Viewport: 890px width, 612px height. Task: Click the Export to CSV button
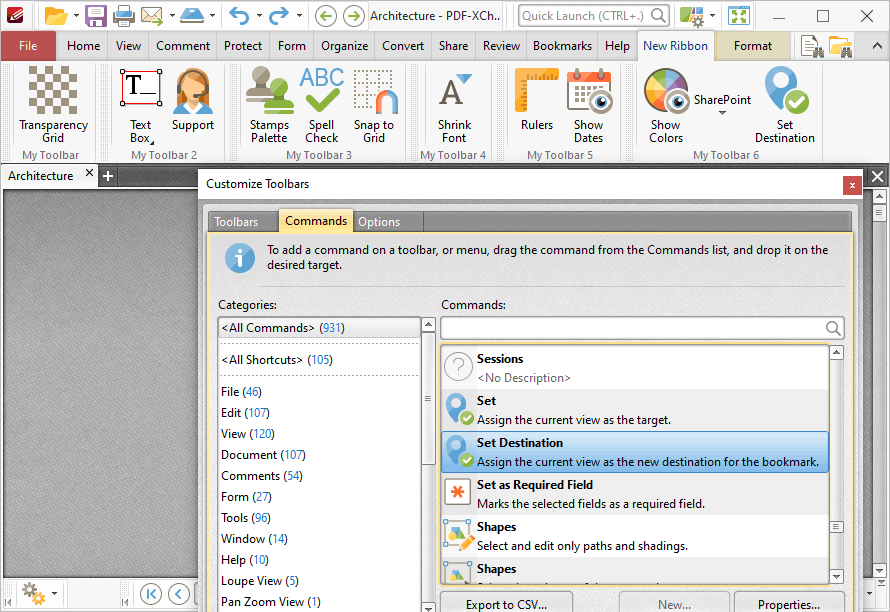506,604
